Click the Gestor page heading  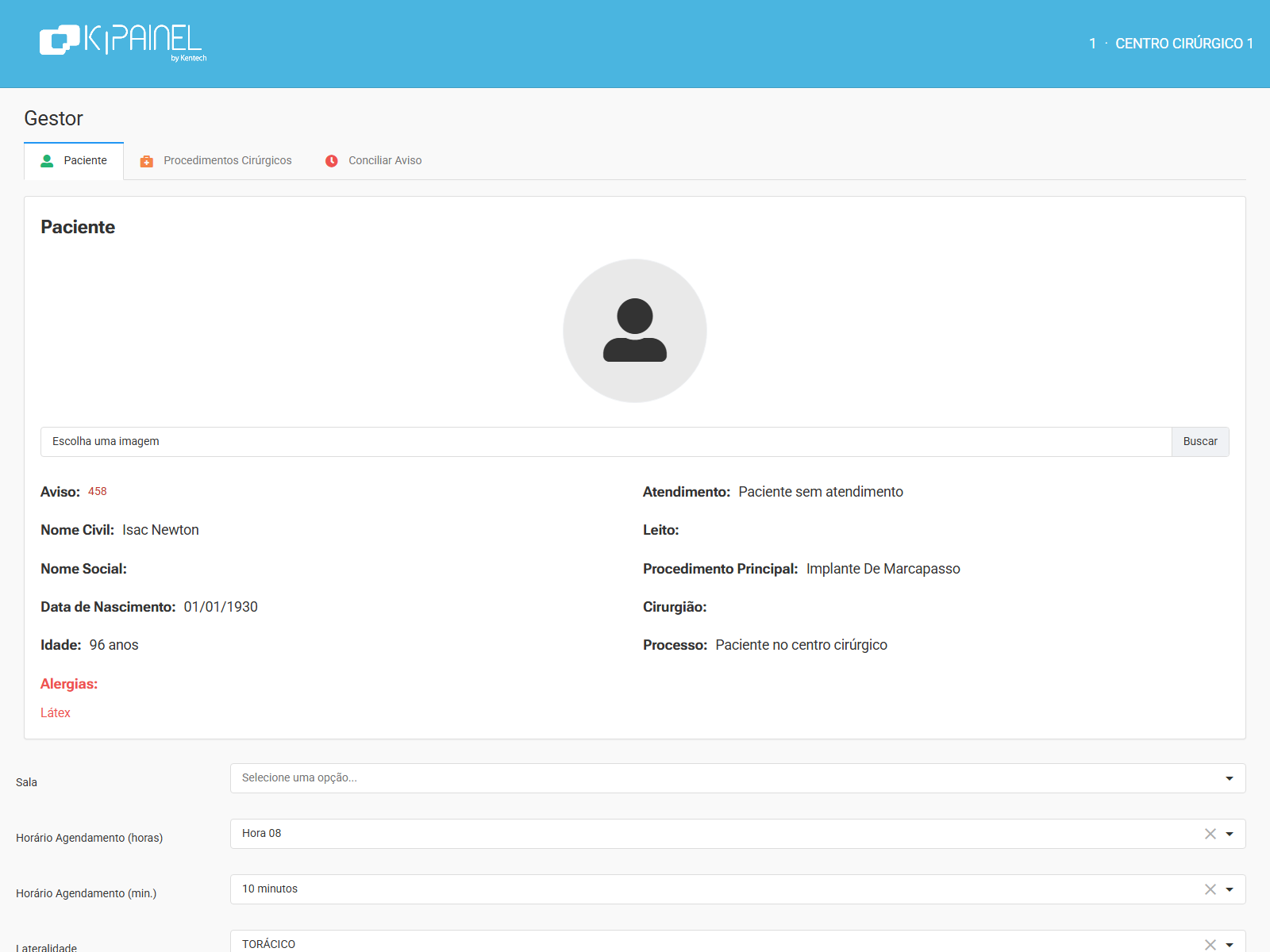54,118
